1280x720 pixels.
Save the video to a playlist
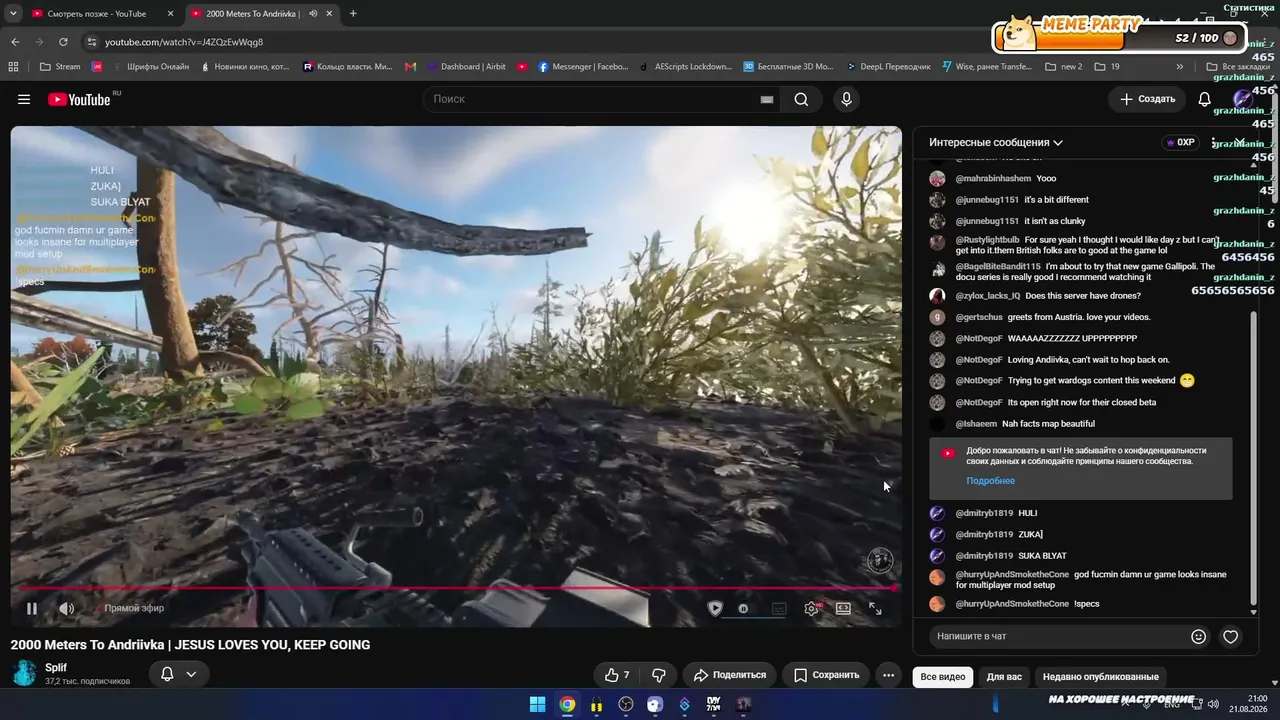tap(826, 675)
